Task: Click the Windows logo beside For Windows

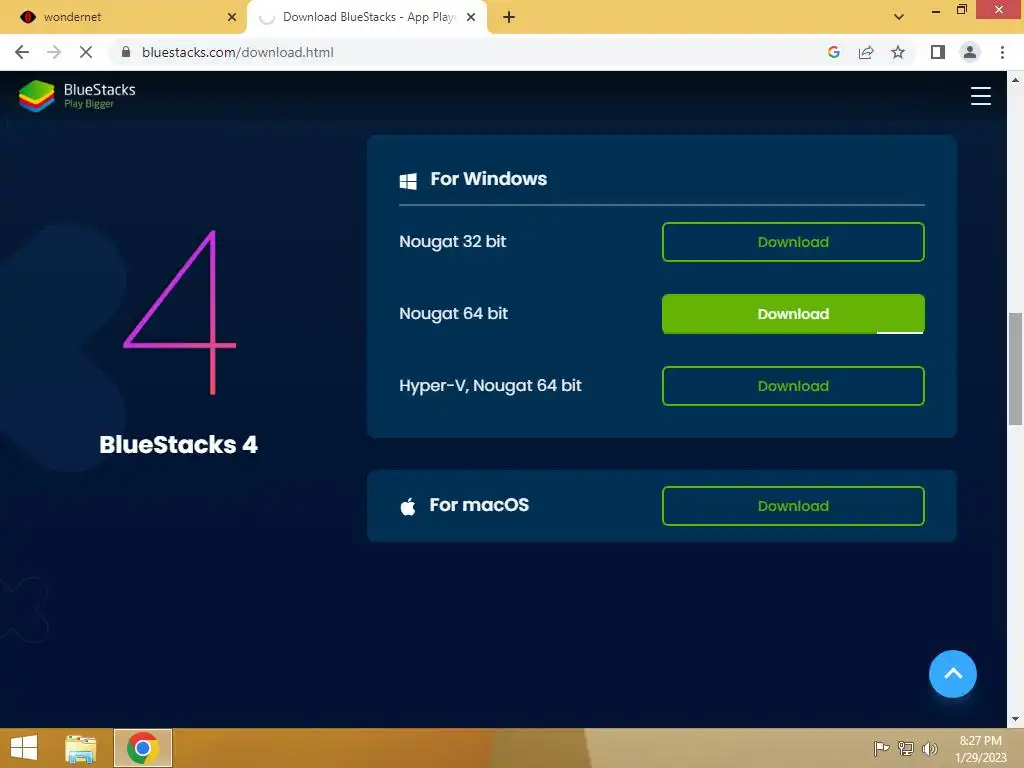Action: point(408,181)
